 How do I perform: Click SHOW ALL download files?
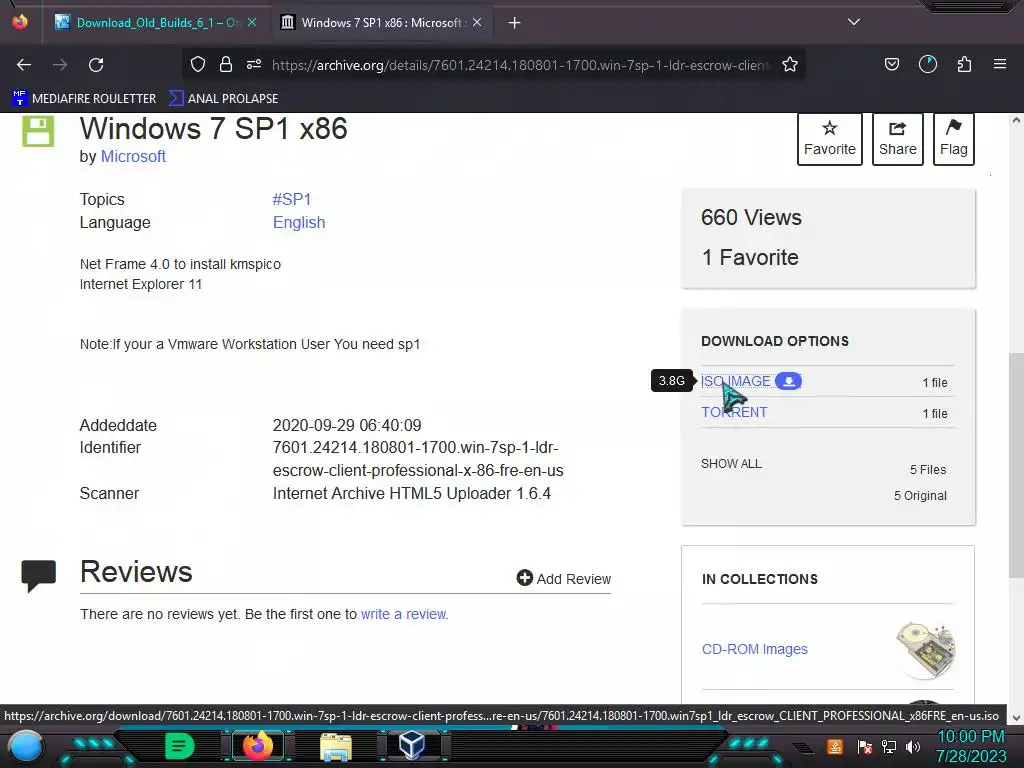click(731, 464)
